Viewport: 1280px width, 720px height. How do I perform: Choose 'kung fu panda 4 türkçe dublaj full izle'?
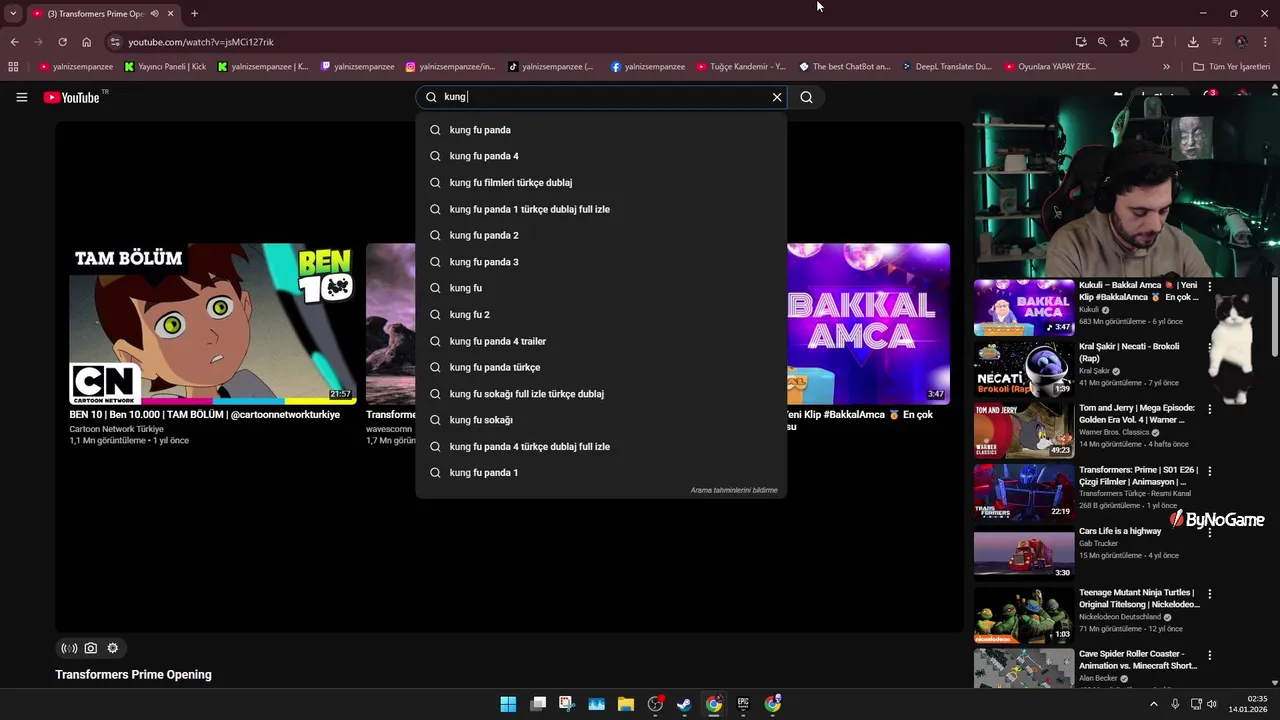[601, 446]
